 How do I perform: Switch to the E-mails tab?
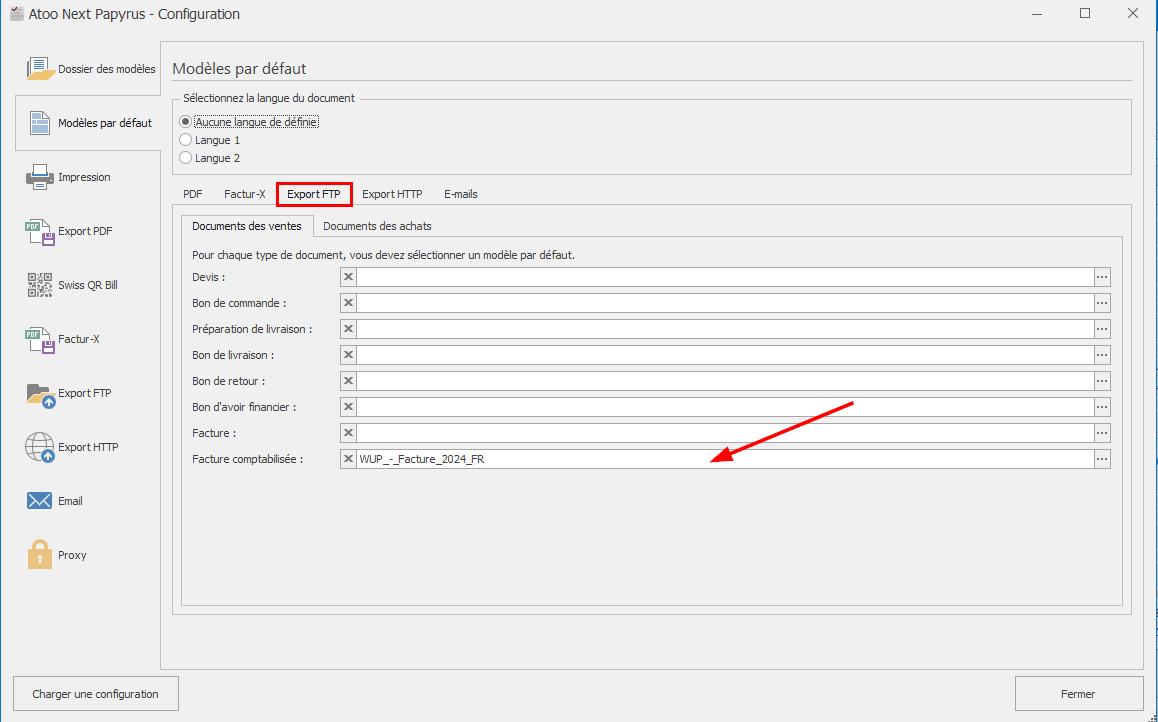point(460,194)
